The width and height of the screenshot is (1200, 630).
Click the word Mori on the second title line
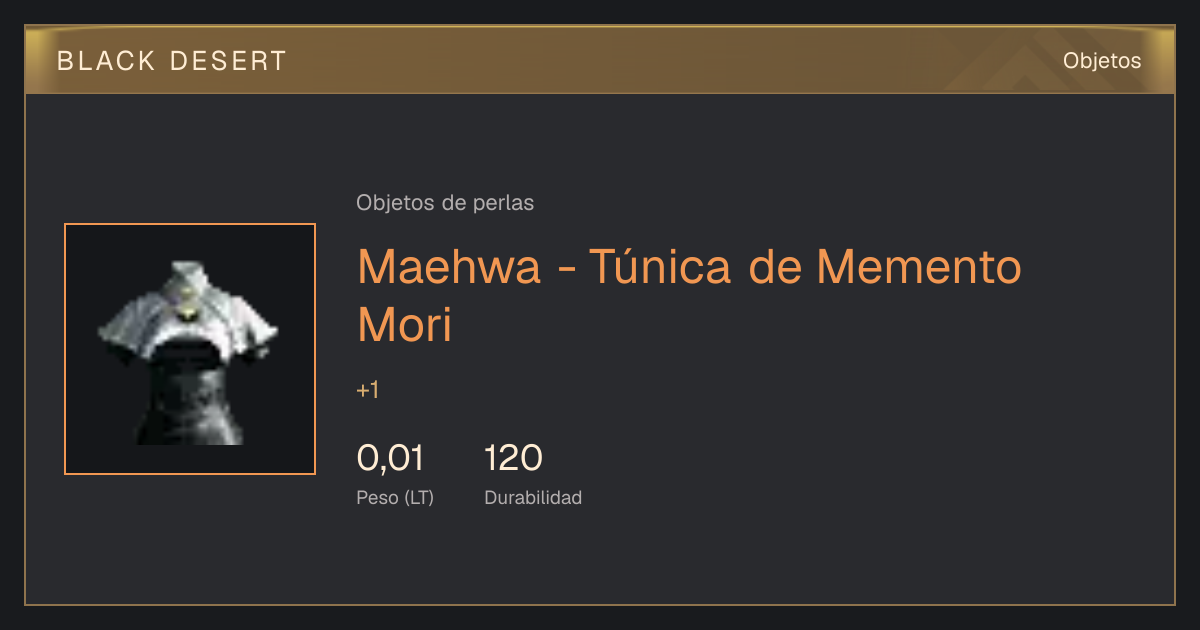pyautogui.click(x=405, y=326)
